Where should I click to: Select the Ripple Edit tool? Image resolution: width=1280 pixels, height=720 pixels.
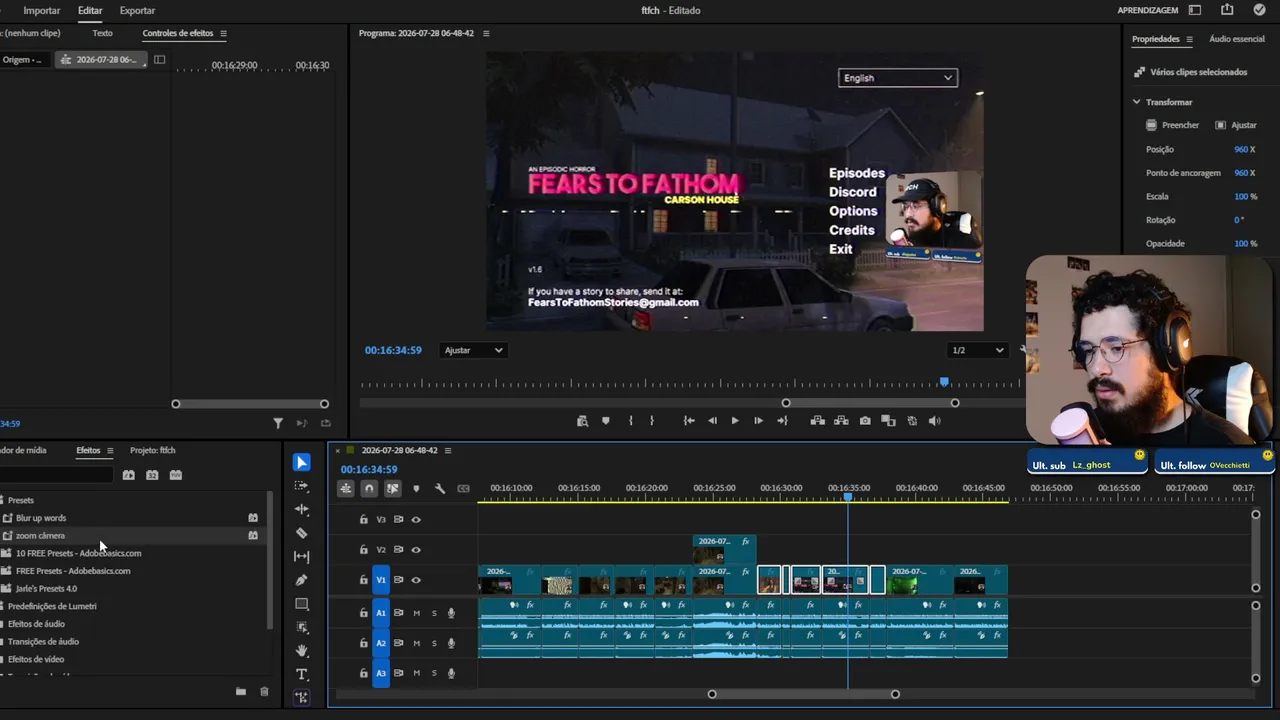302,509
